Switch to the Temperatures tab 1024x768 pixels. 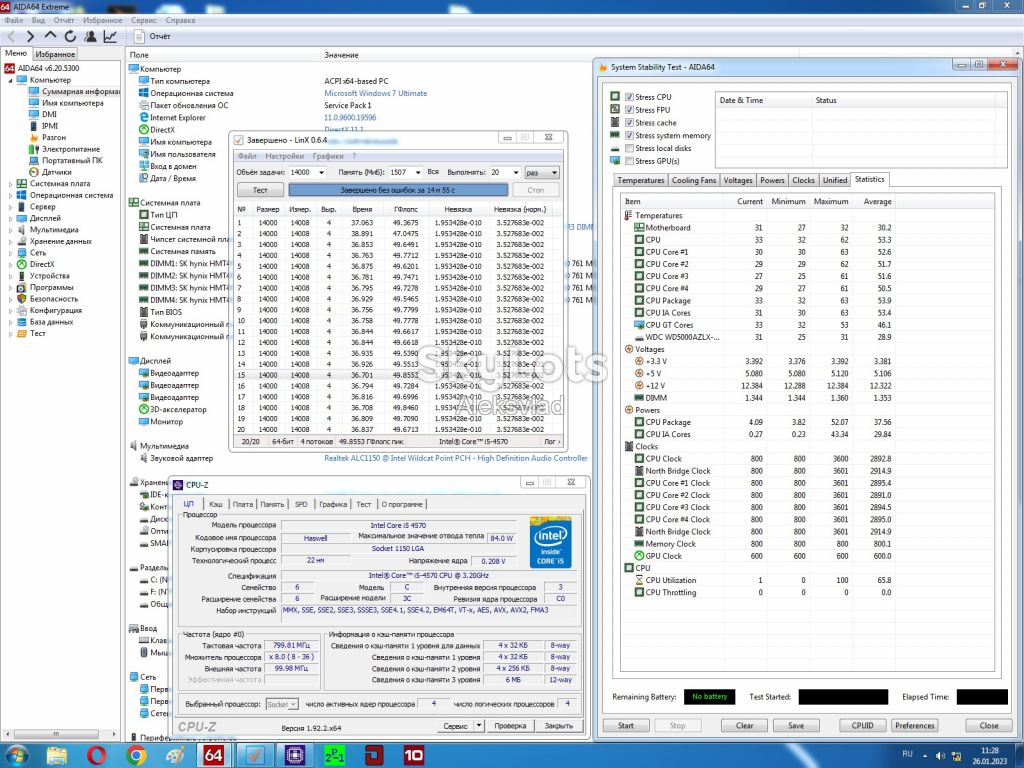click(641, 180)
